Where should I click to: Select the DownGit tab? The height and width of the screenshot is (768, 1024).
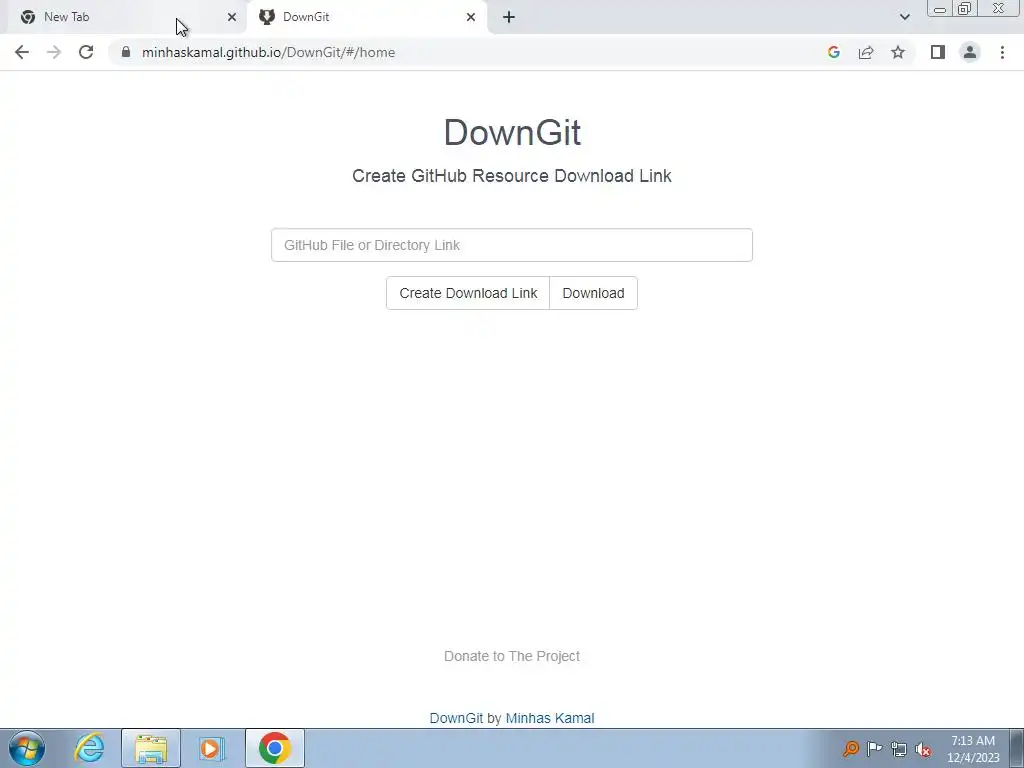366,17
